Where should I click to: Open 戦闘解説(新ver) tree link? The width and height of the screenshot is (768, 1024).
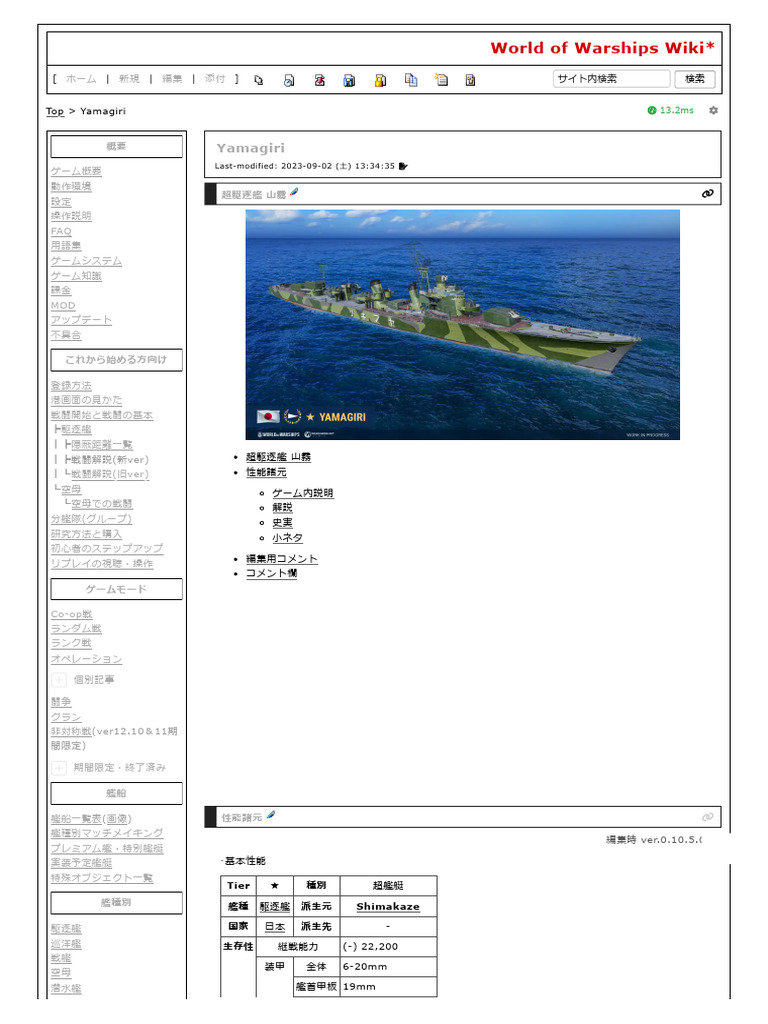tap(110, 460)
